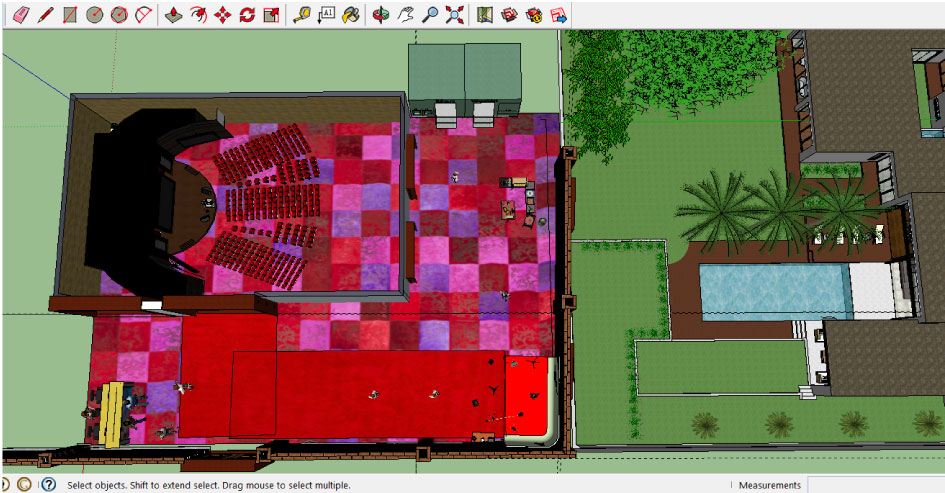The height and width of the screenshot is (493, 945).
Task: Pick the Tape Measure tool
Action: [301, 14]
